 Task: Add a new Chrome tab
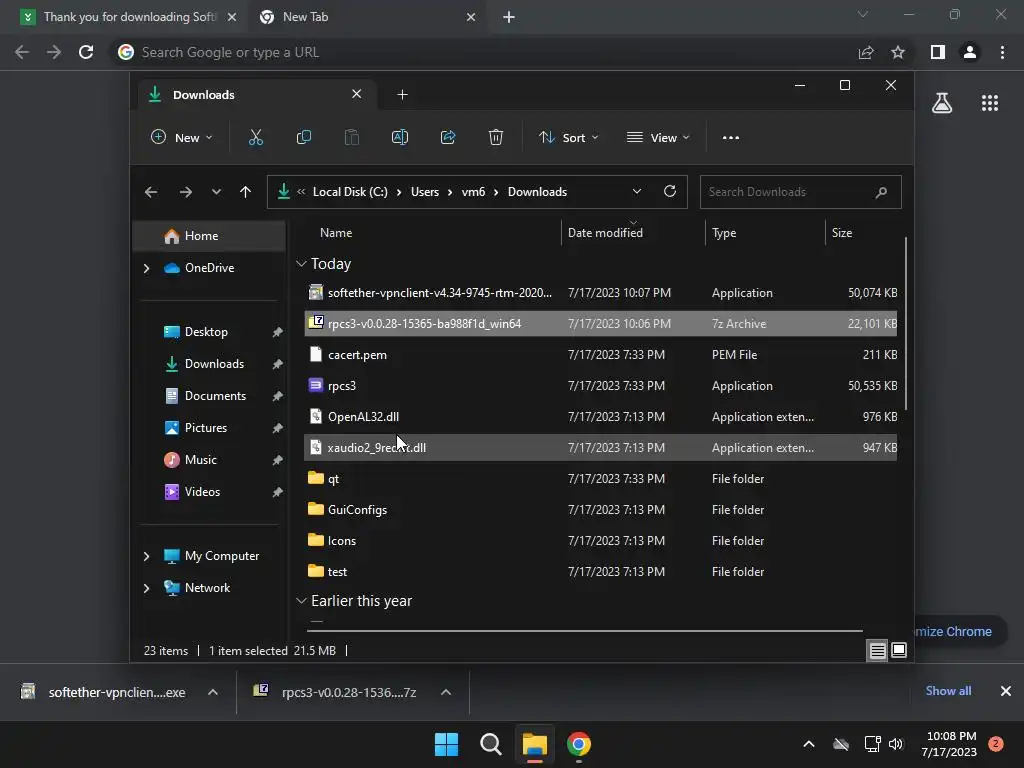click(x=509, y=17)
